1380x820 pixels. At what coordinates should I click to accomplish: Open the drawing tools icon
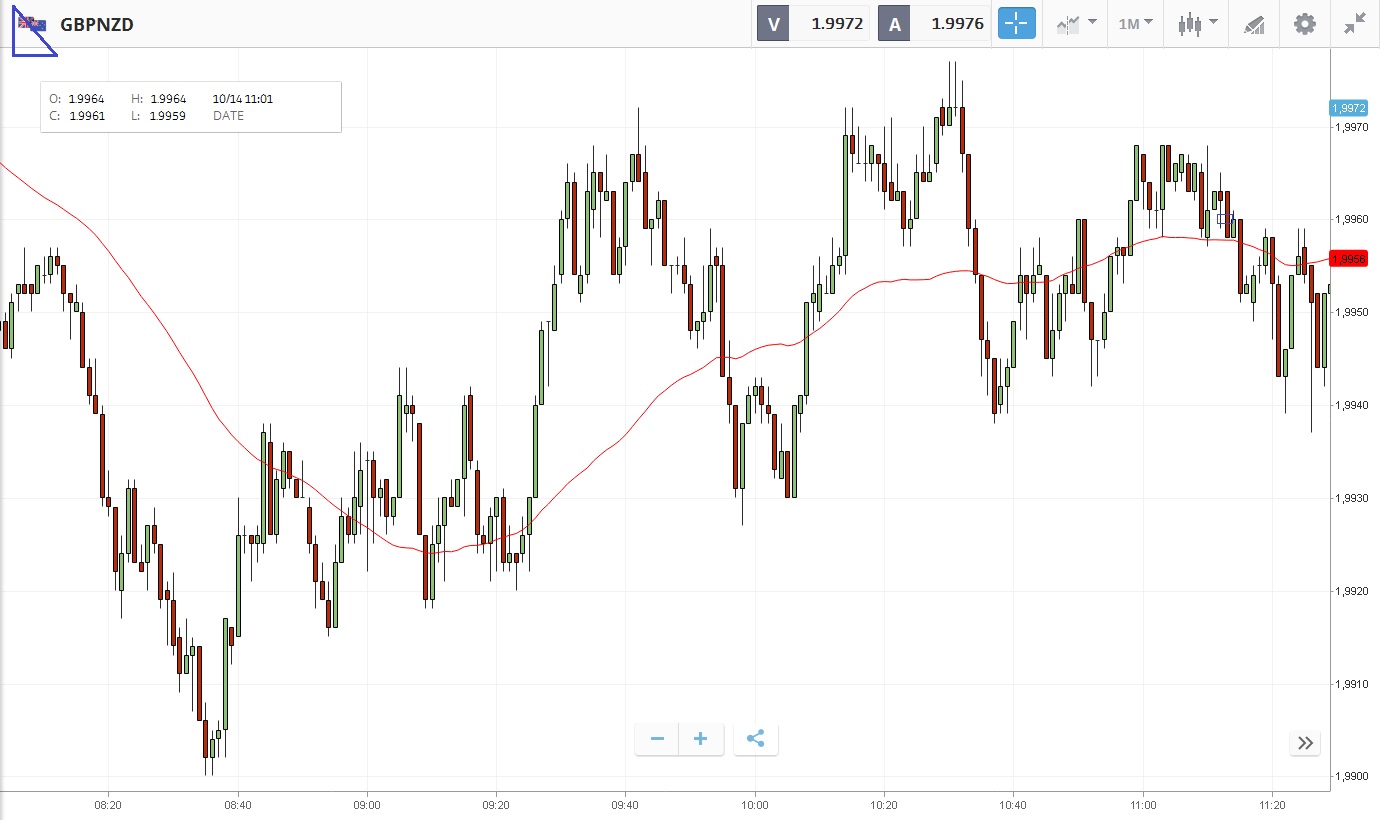point(1254,24)
